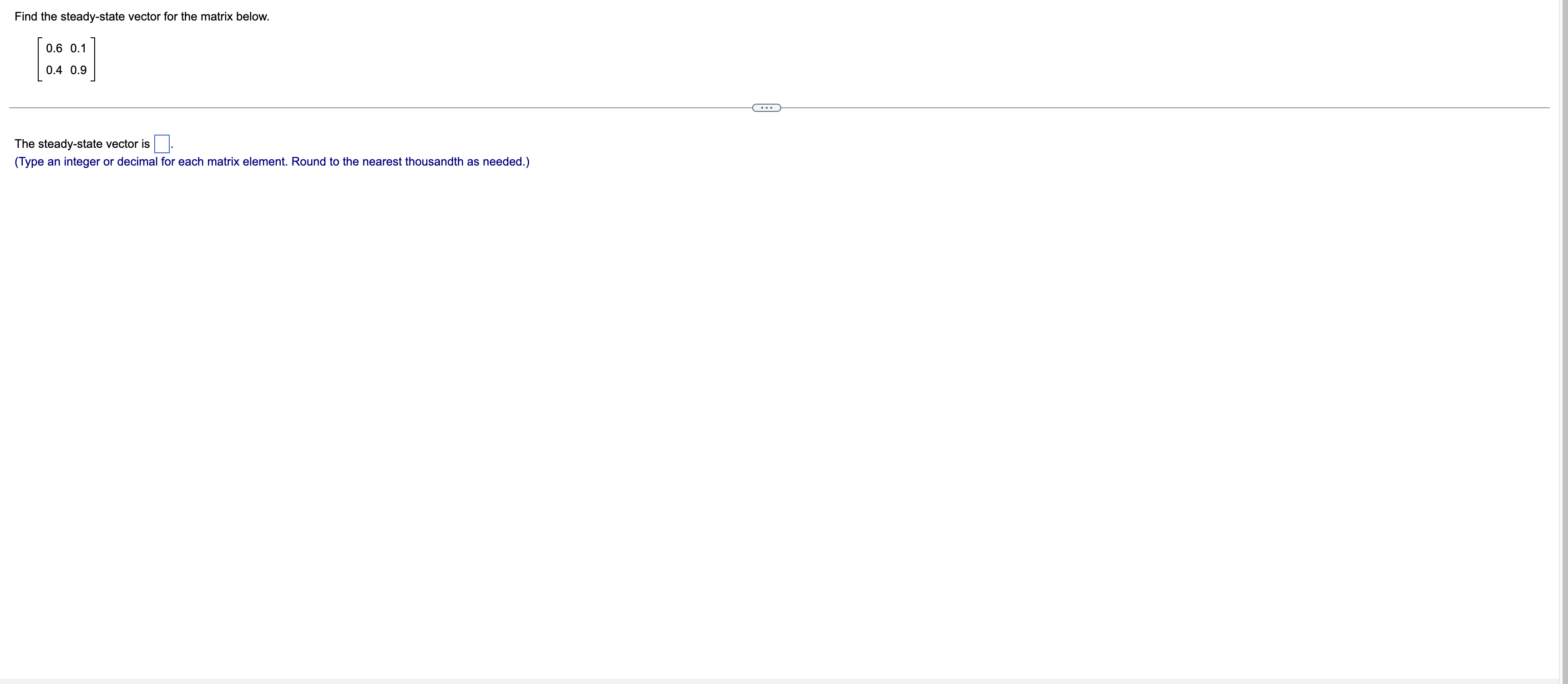
Task: Click the period after the answer box
Action: pyautogui.click(x=172, y=147)
